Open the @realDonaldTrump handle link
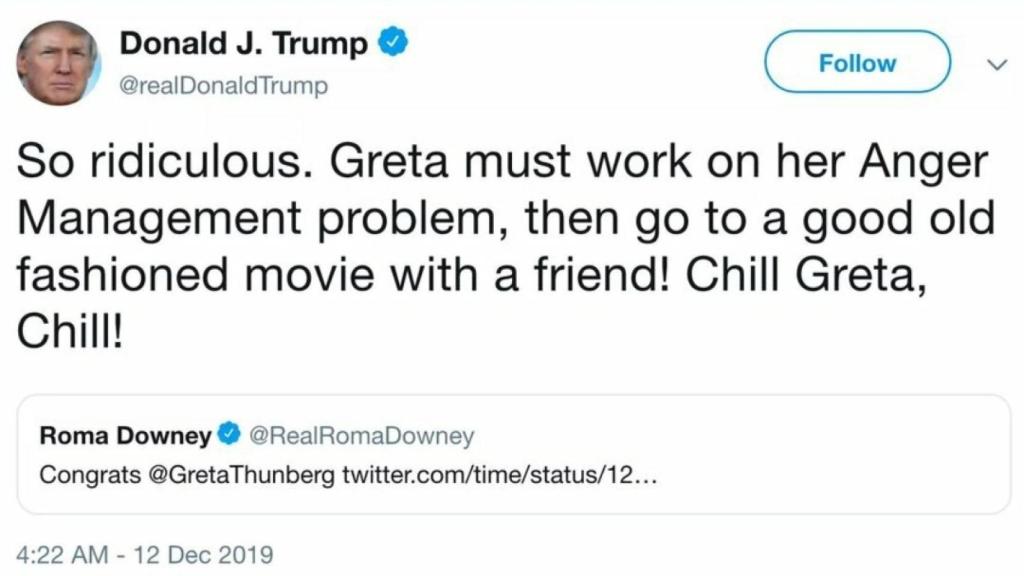The height and width of the screenshot is (576, 1024). click(x=222, y=85)
